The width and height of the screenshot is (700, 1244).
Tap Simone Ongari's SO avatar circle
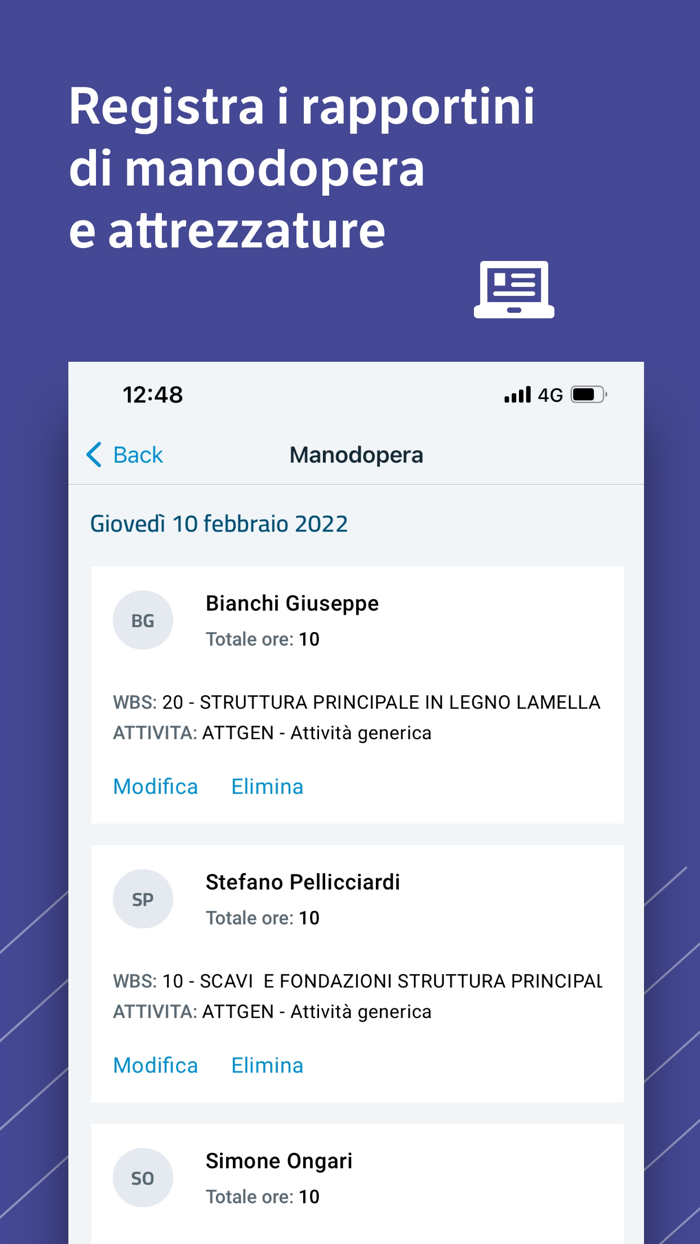point(143,1178)
